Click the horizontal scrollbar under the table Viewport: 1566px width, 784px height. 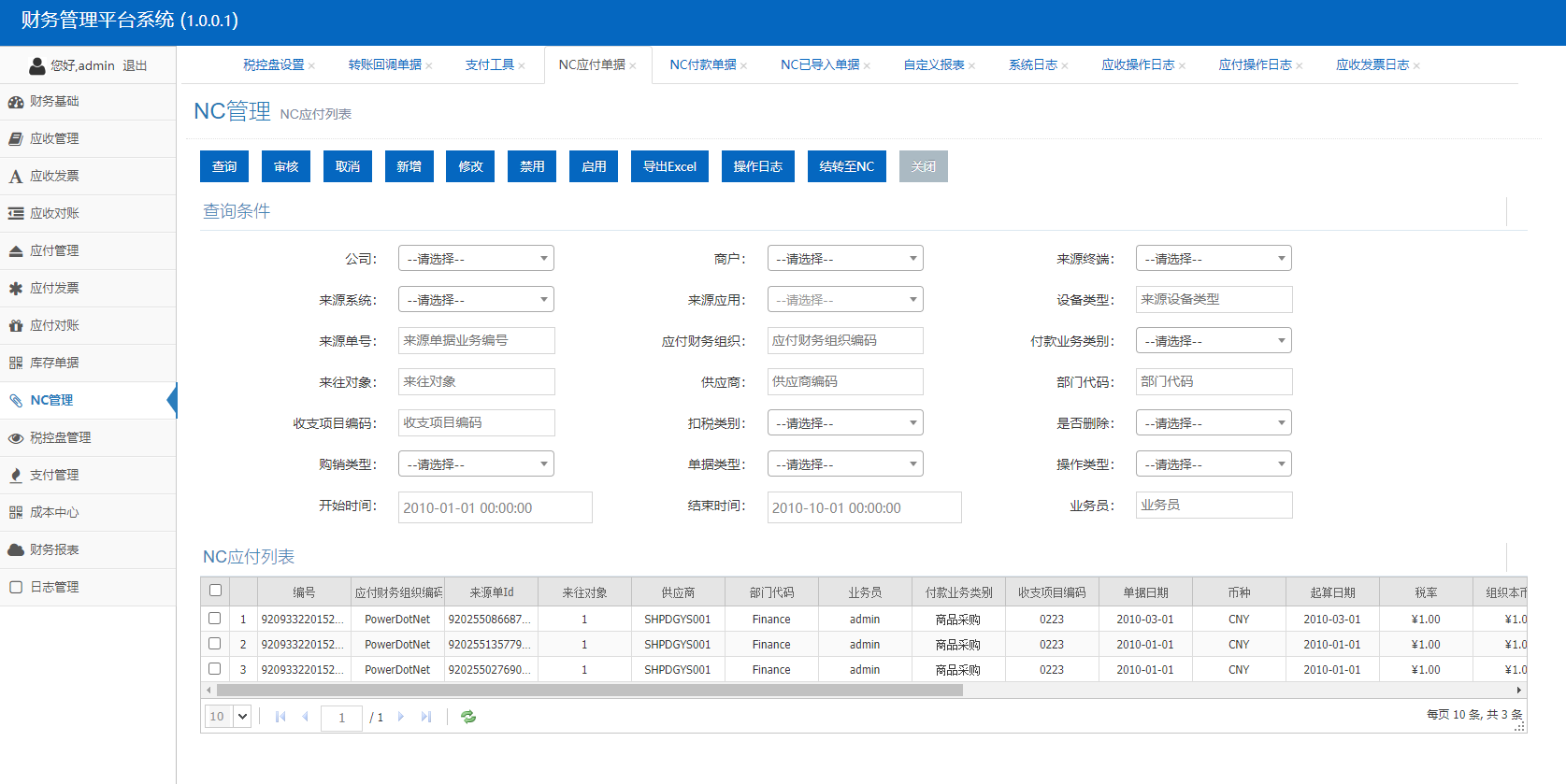point(589,691)
